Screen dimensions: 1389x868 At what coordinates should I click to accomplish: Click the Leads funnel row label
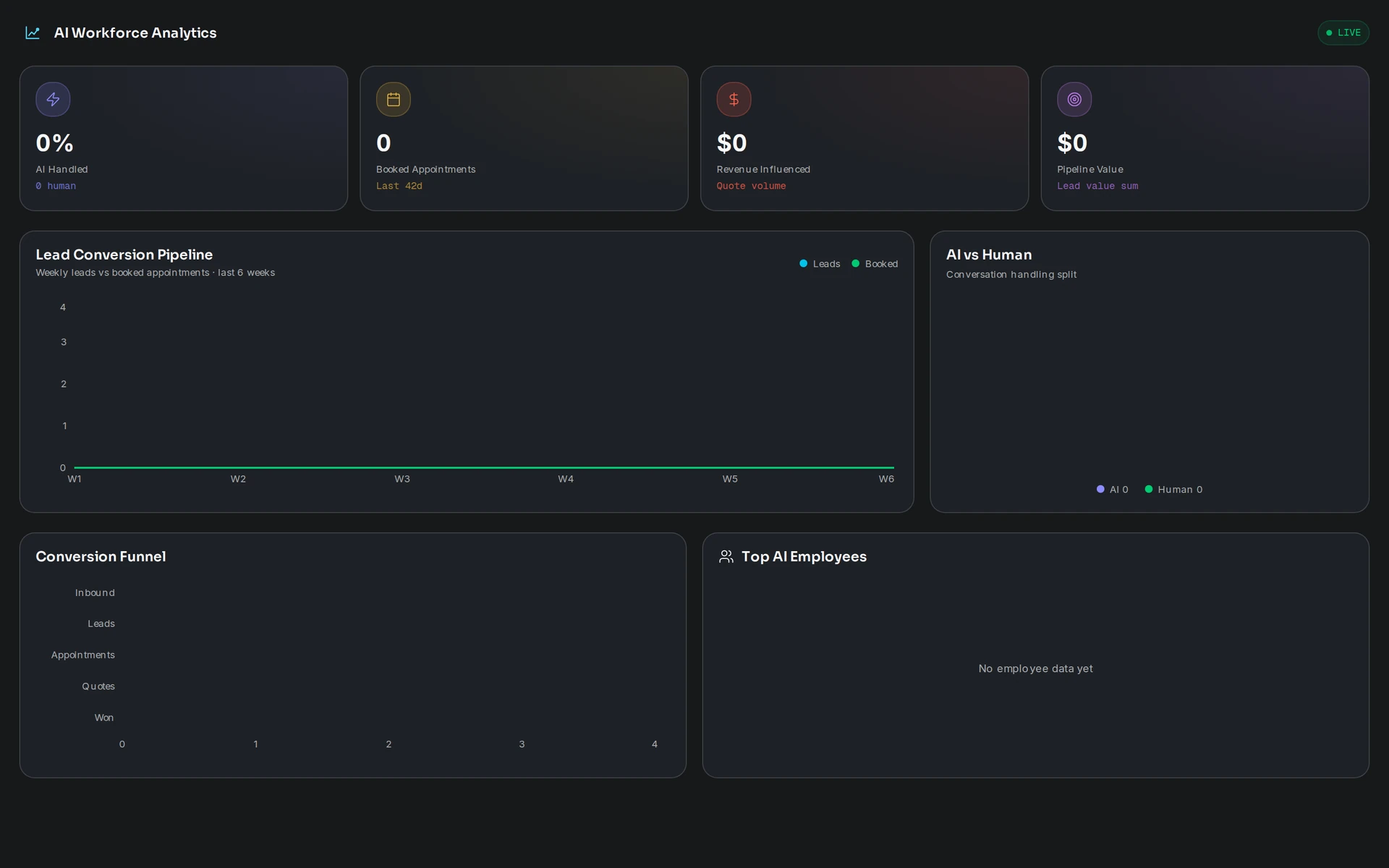point(101,624)
